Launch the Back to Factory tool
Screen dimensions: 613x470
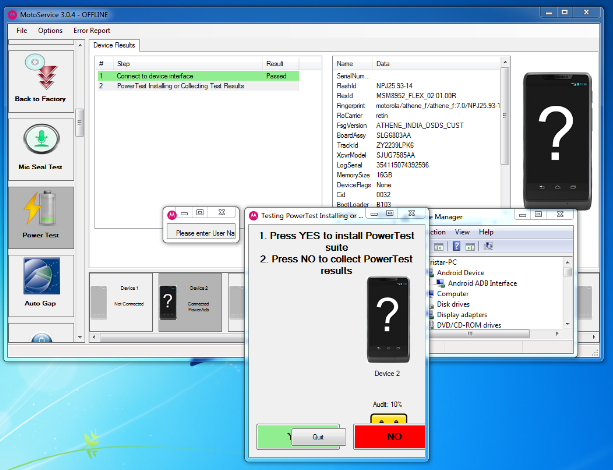[x=41, y=81]
